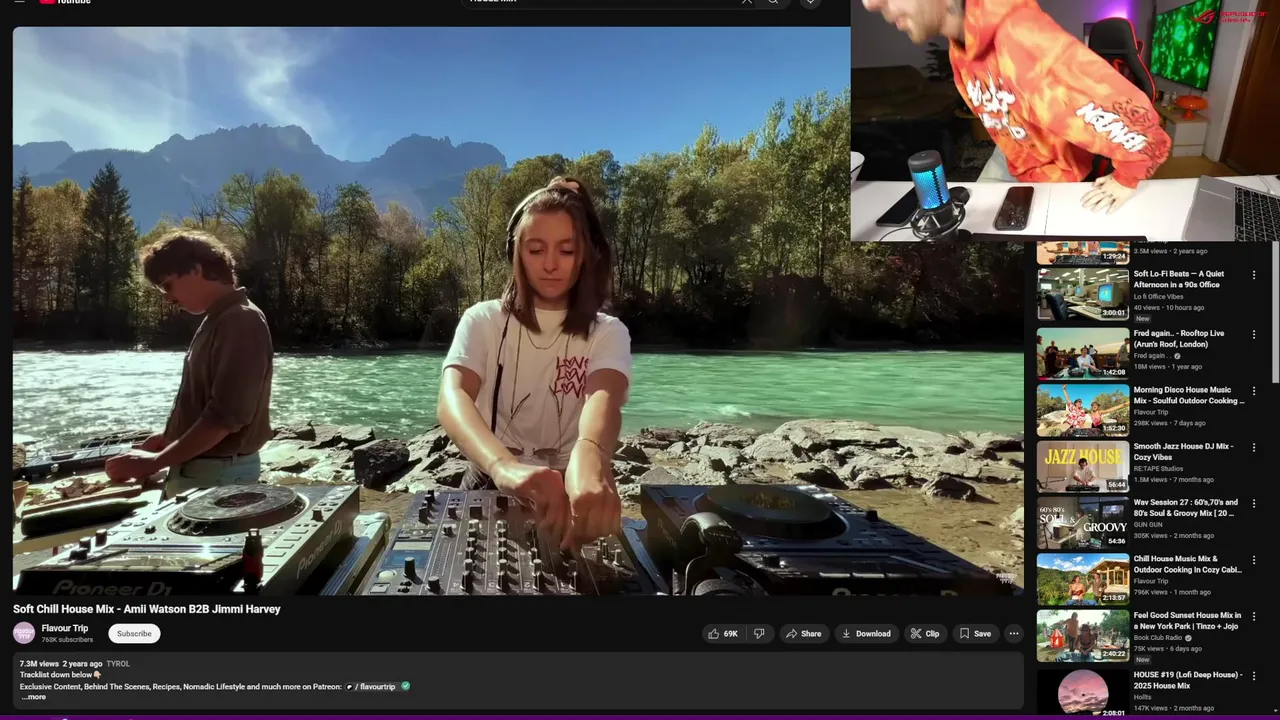Click Lo fi Office Vibes channel name

pos(1158,297)
